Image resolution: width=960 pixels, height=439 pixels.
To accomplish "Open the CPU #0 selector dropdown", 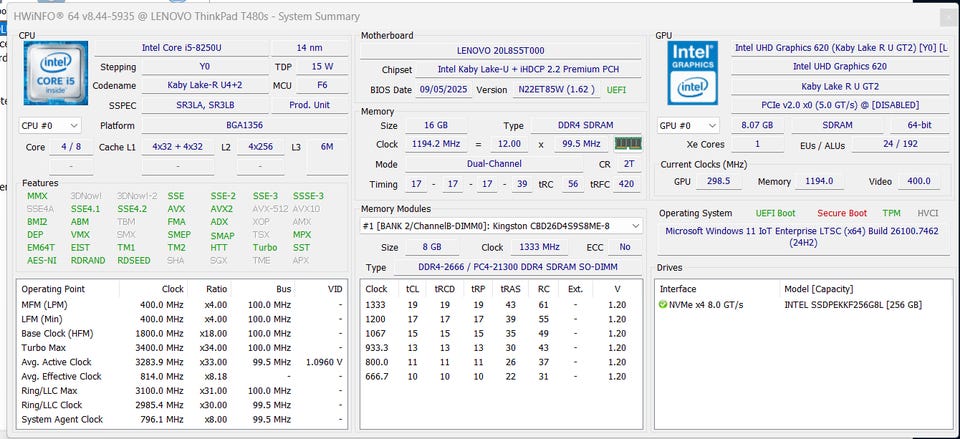I will click(x=50, y=126).
